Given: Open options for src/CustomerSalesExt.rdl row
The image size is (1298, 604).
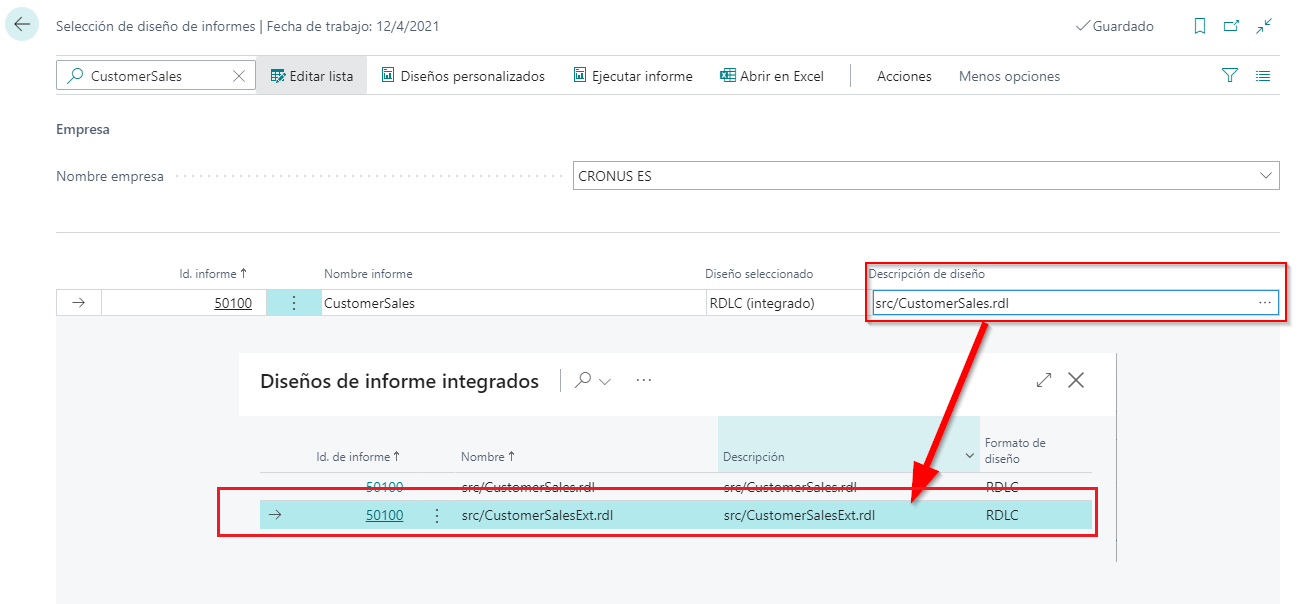Looking at the screenshot, I should click(x=436, y=515).
